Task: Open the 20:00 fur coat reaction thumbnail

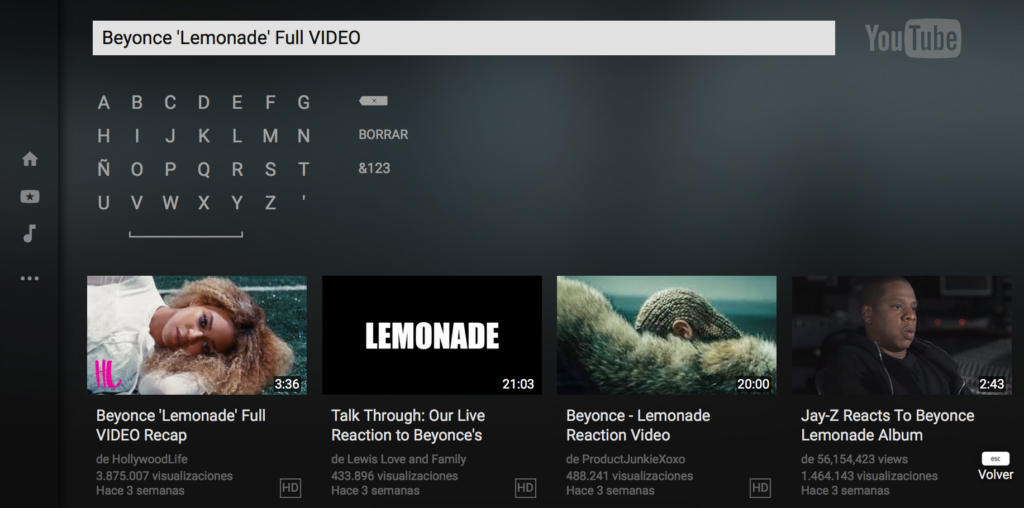Action: click(x=667, y=335)
